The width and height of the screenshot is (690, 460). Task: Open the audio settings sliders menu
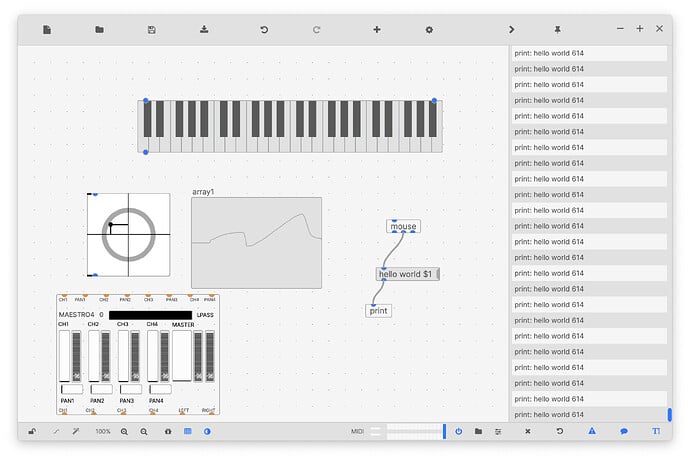point(498,431)
